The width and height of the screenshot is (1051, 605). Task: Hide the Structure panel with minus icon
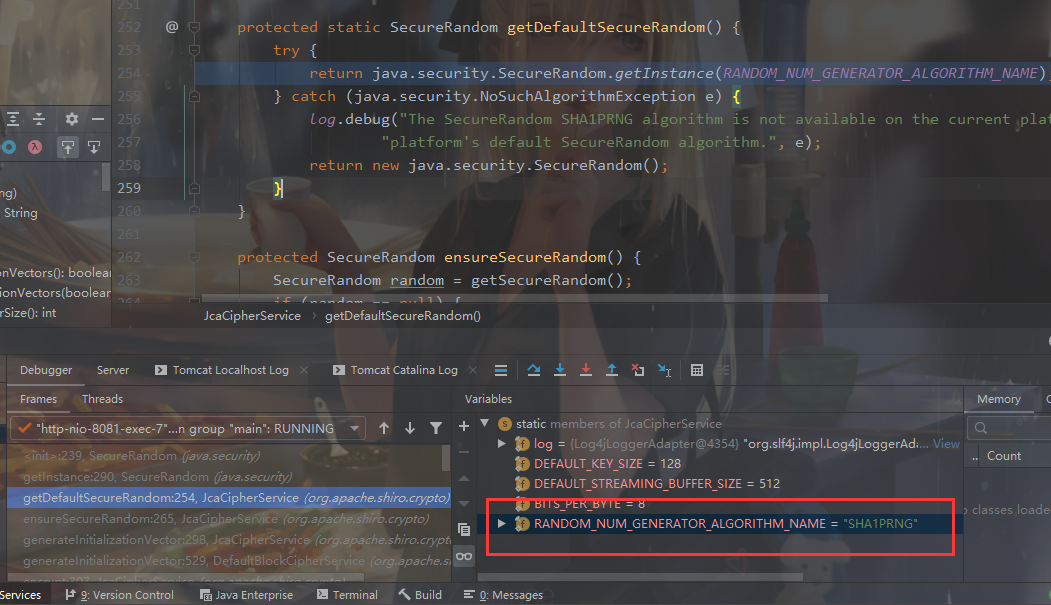pos(98,119)
